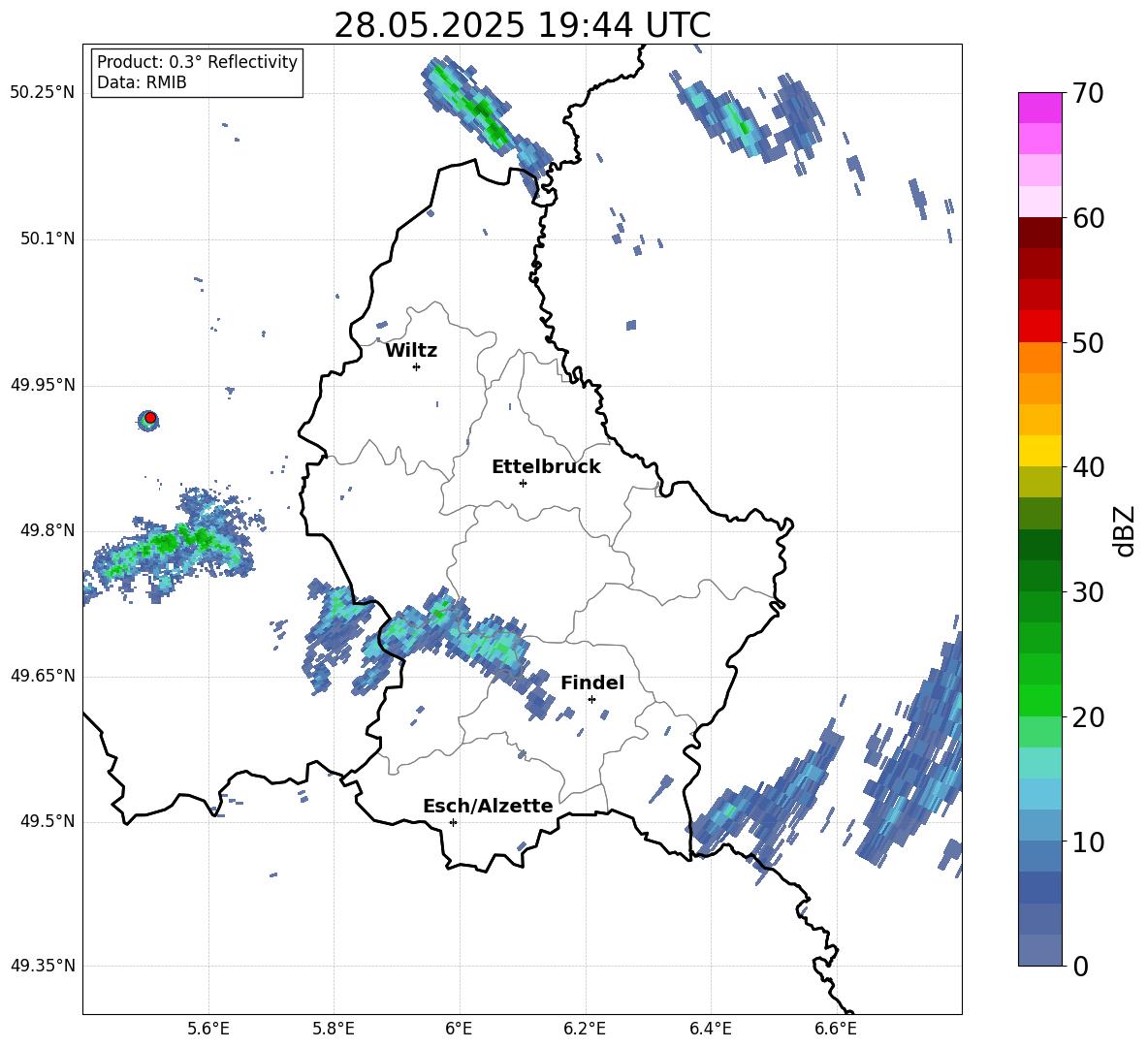The height and width of the screenshot is (1048, 1148).
Task: Click the colorbar tick value 20
Action: (x=1088, y=716)
